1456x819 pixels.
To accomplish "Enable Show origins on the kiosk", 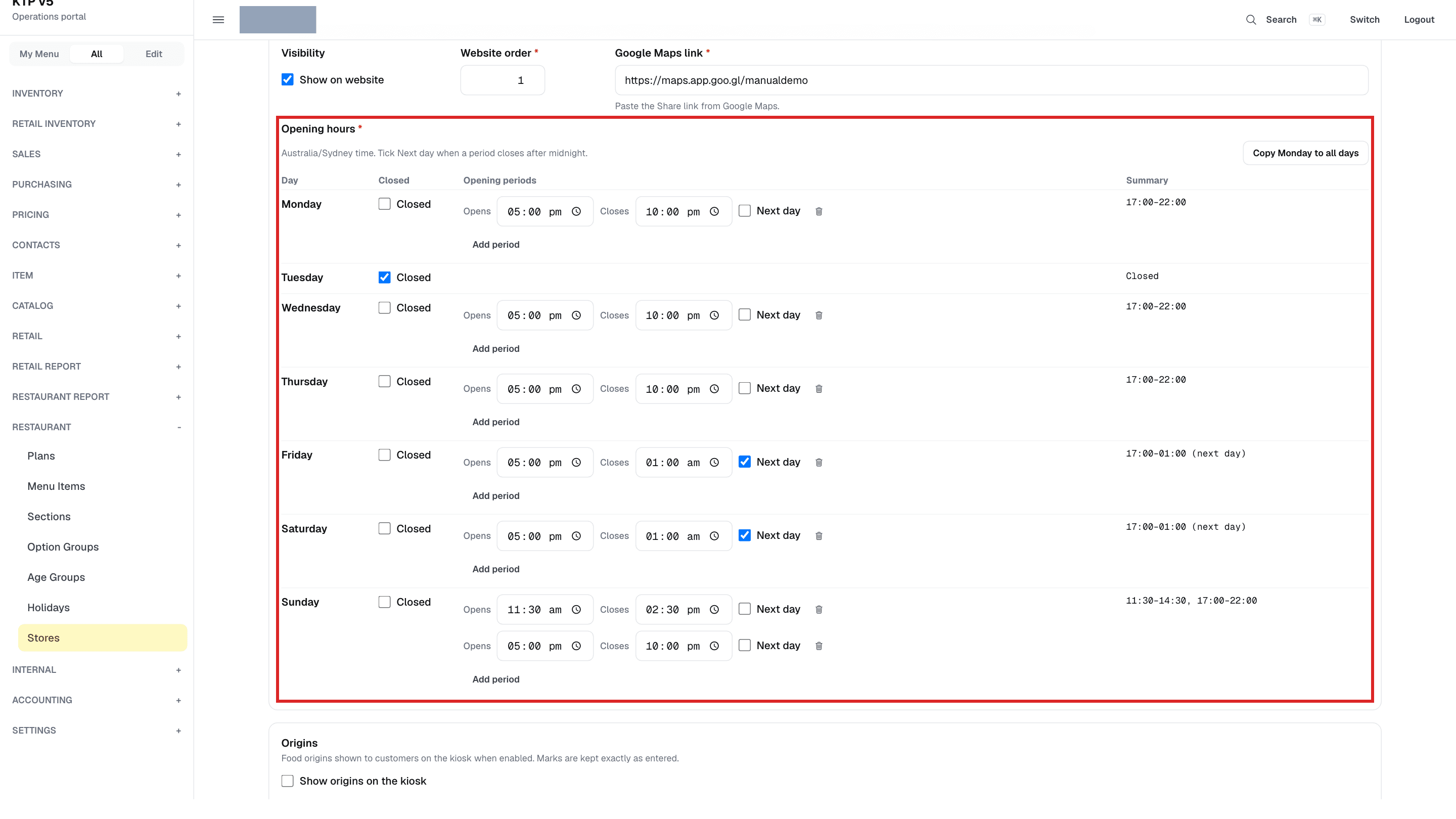I will point(287,781).
